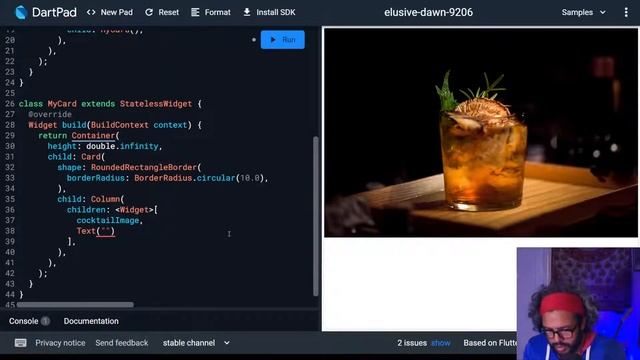Click the Console message count badge
The height and width of the screenshot is (360, 640).
coord(45,321)
